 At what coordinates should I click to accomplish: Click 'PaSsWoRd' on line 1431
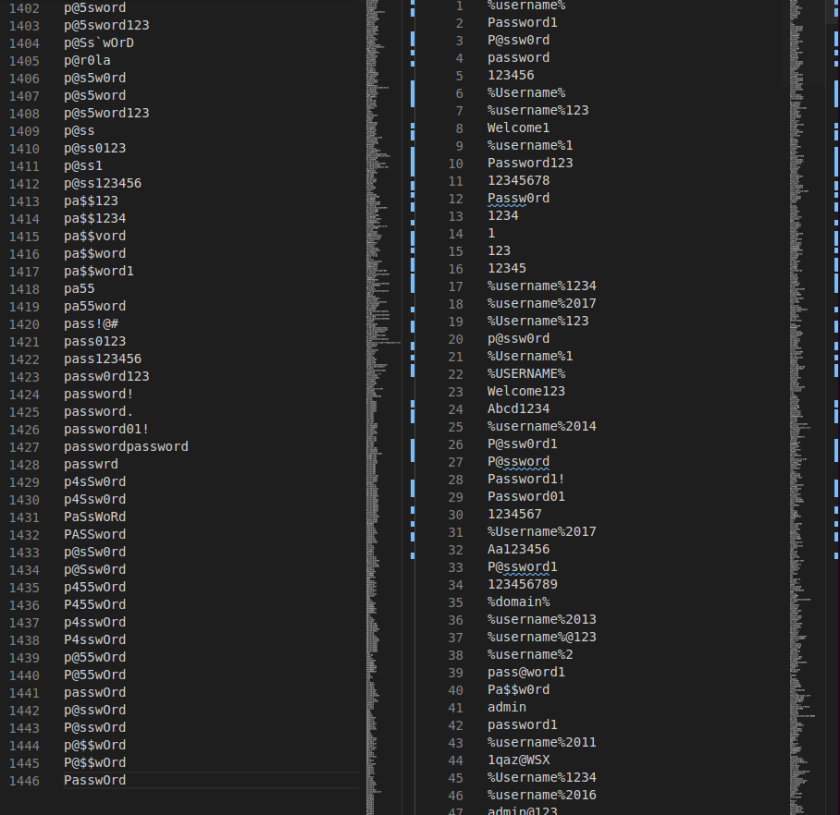[x=95, y=517]
